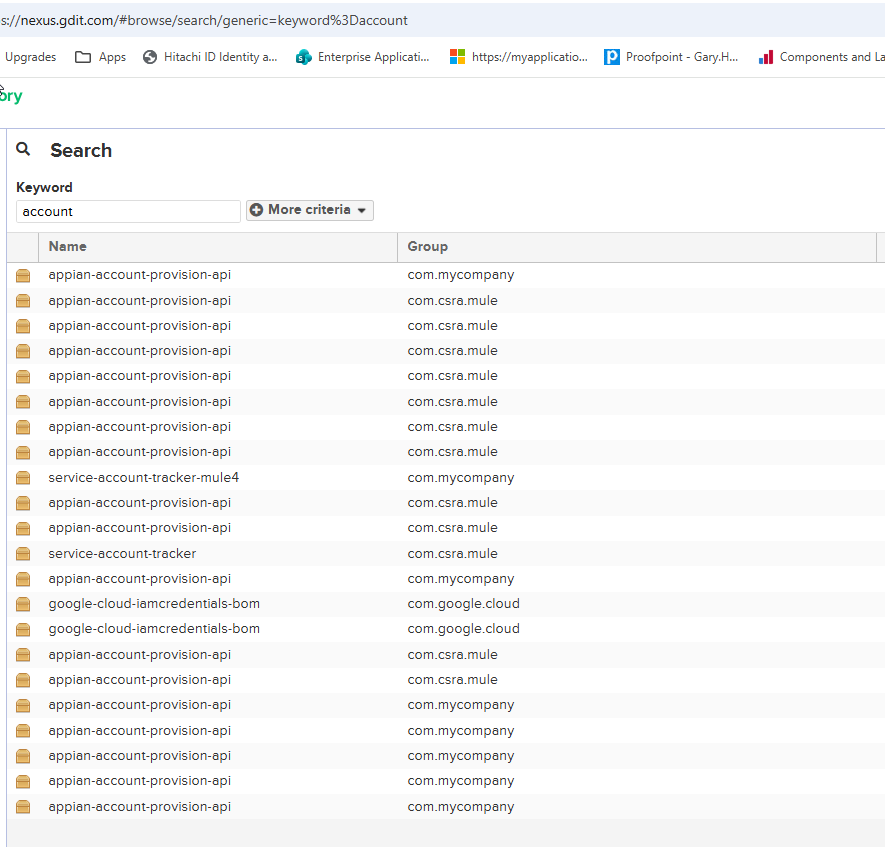The height and width of the screenshot is (847, 885).
Task: Open the Proofpoint bookmark
Action: click(x=671, y=57)
